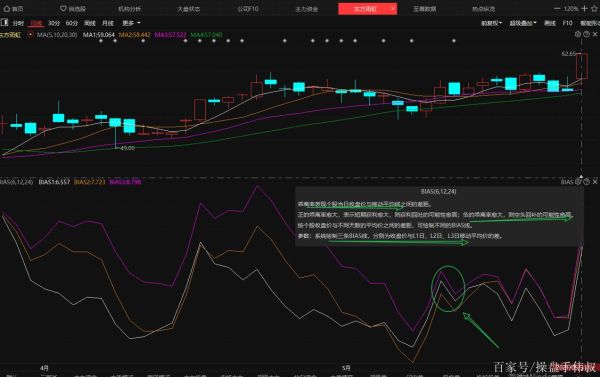Switch to the 月线 monthly chart
The width and height of the screenshot is (600, 377).
(x=108, y=23)
